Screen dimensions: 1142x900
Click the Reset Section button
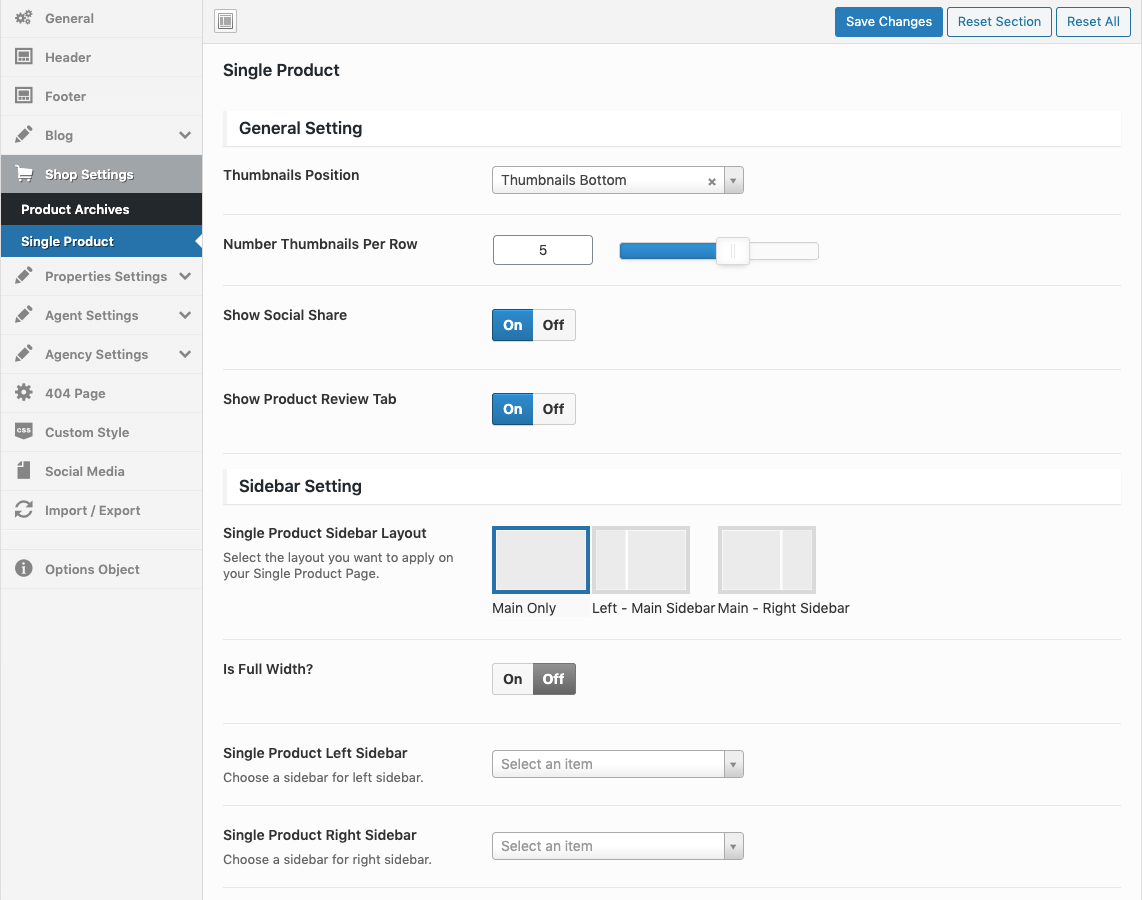[999, 22]
